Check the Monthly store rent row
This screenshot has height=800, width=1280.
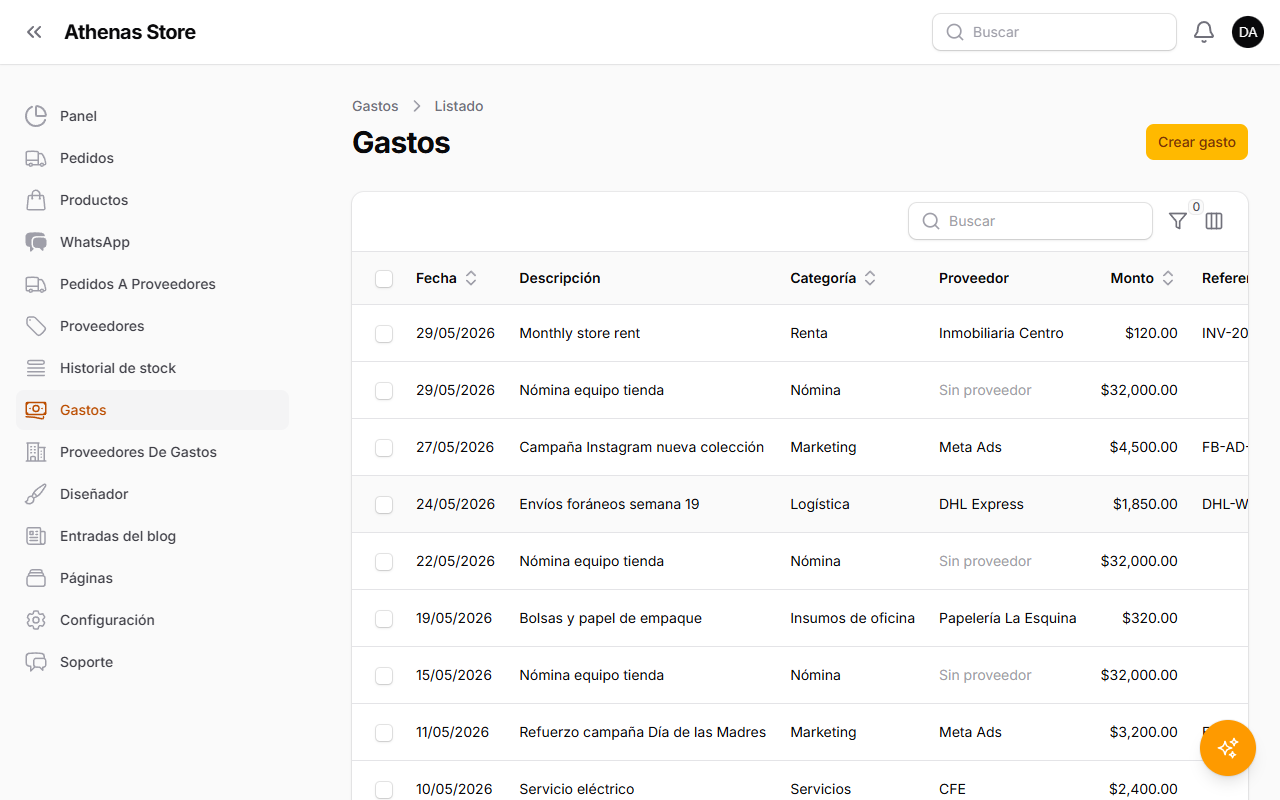[384, 334]
